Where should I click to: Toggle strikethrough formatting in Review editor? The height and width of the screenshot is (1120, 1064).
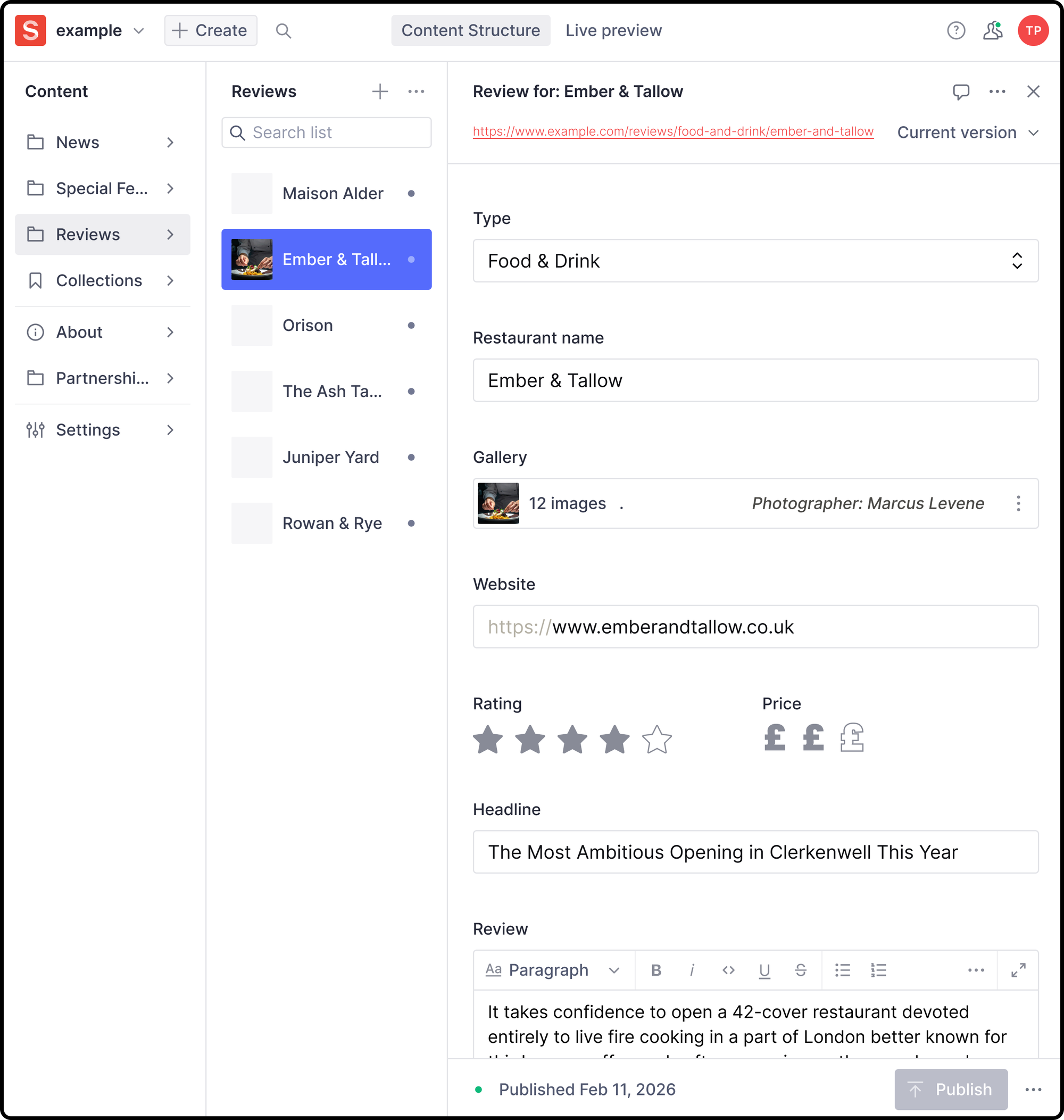click(800, 970)
